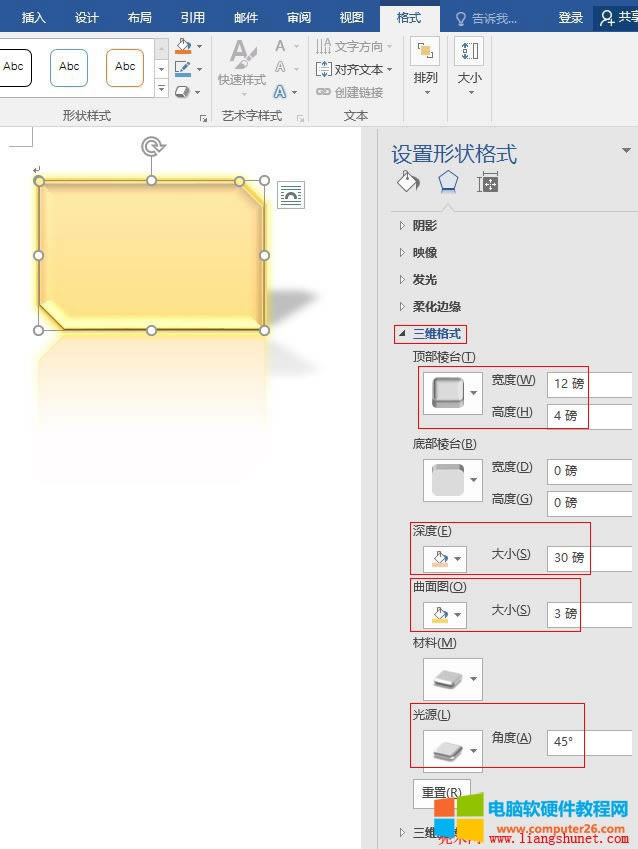Click the 登录 sign-in link
Image resolution: width=638 pixels, height=849 pixels.
571,18
